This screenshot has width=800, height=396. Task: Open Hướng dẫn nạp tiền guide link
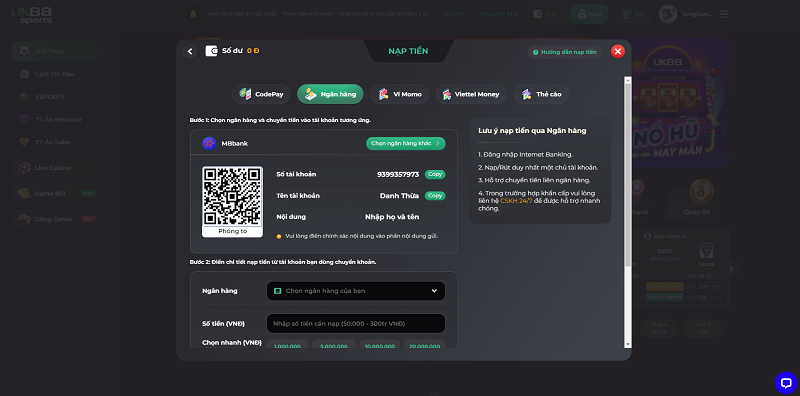[565, 52]
